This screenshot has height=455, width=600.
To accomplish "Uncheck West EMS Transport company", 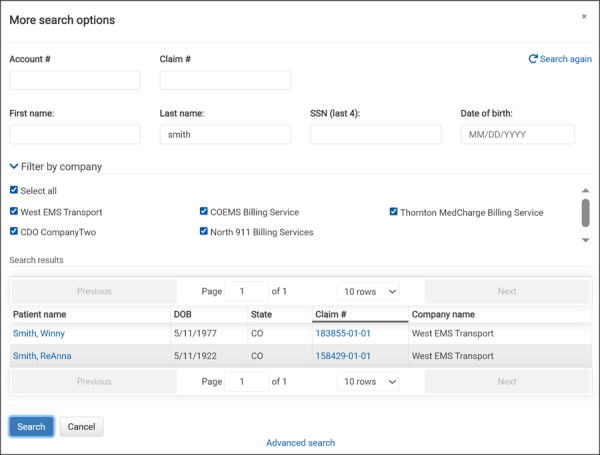I will [x=14, y=212].
